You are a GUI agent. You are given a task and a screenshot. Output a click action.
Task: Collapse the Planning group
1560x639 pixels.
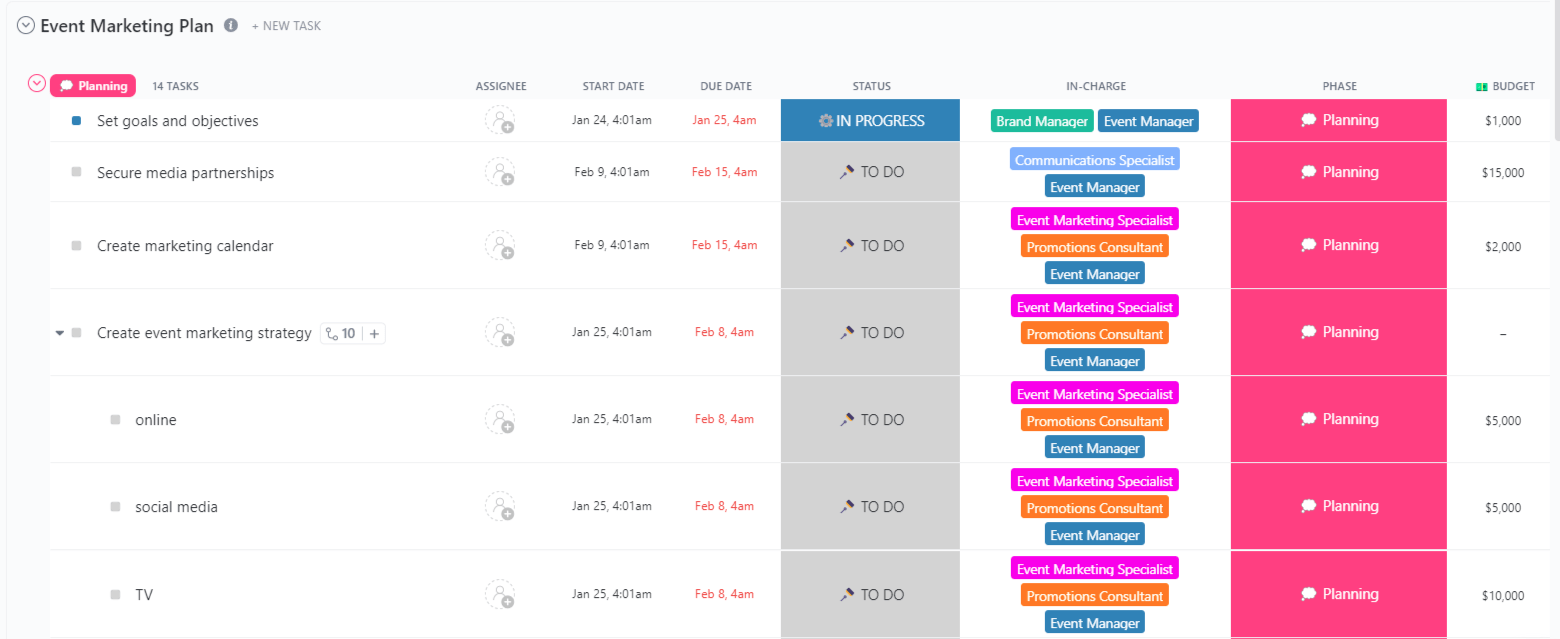[x=37, y=85]
